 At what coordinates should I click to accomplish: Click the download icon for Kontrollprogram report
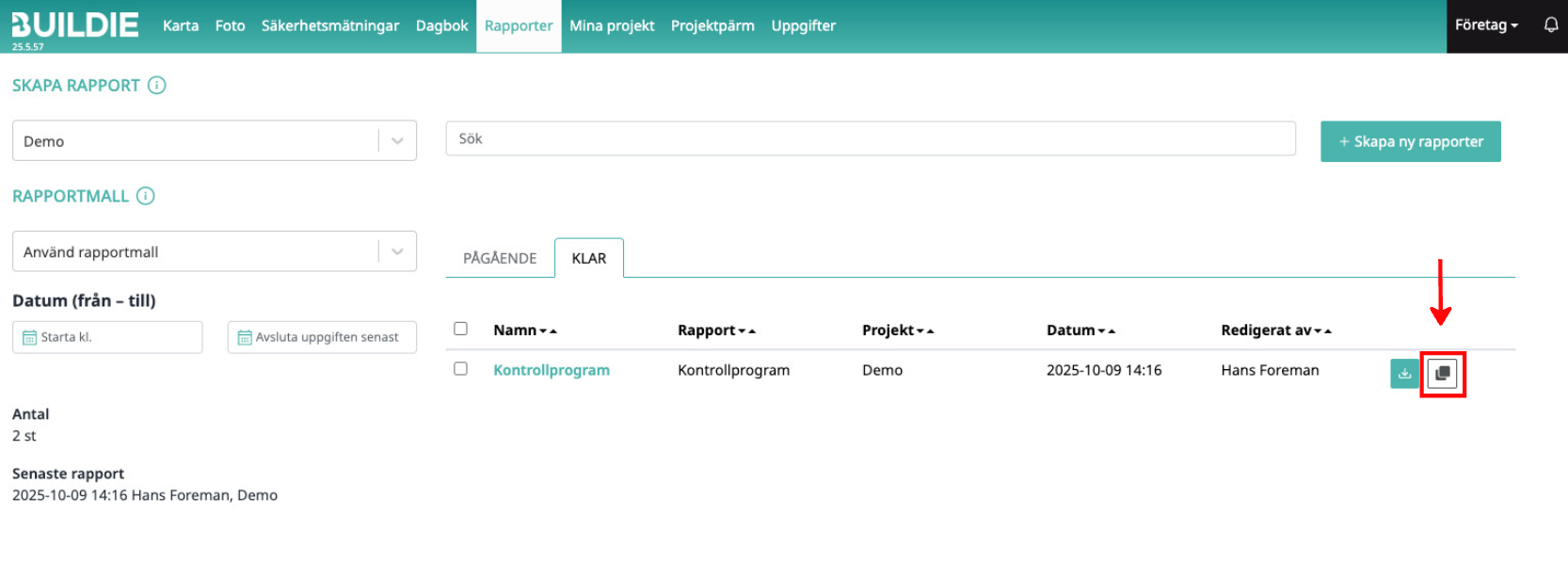click(x=1404, y=374)
